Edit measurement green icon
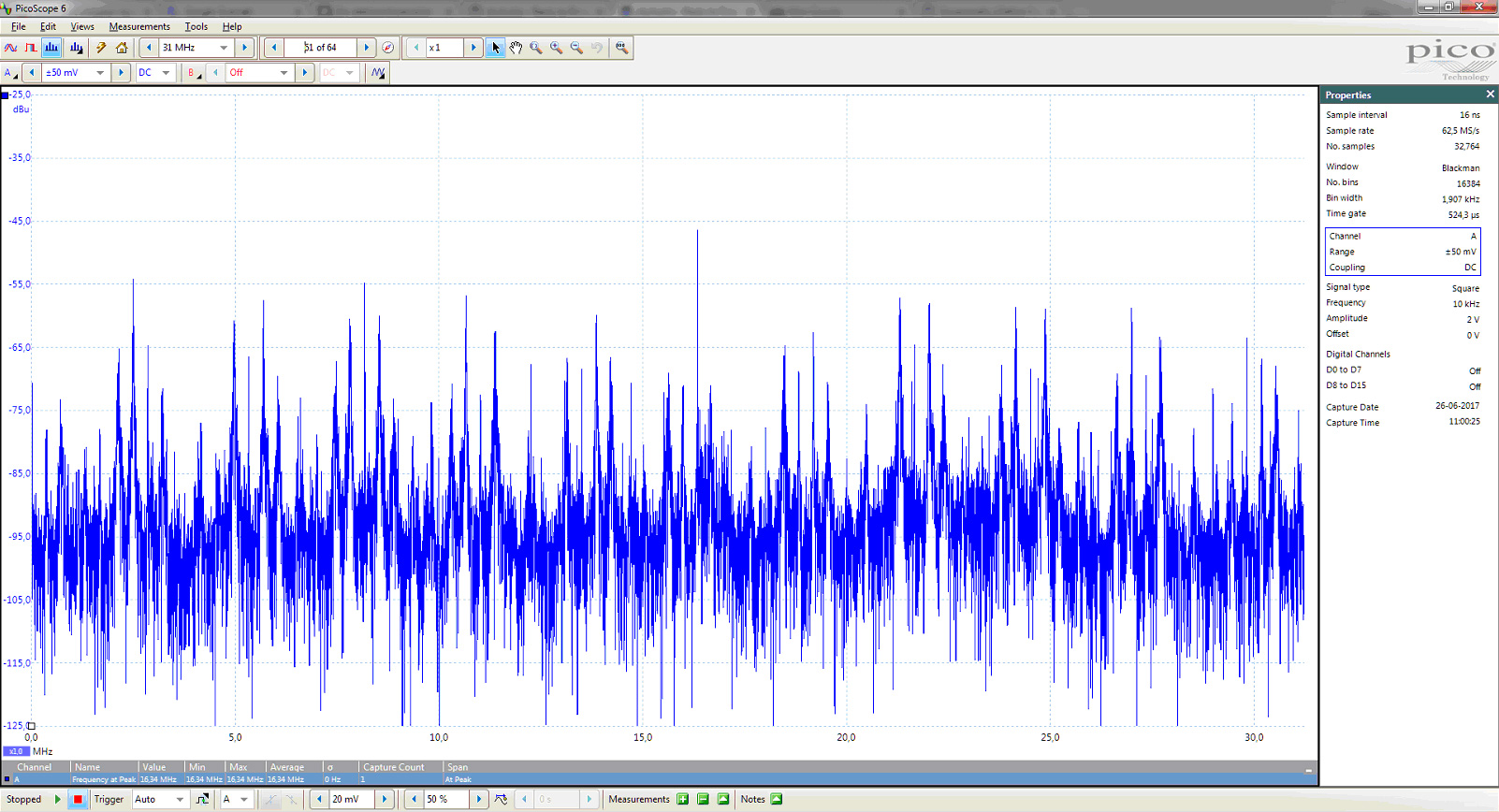Screen dimensions: 1499x812 click(x=723, y=799)
